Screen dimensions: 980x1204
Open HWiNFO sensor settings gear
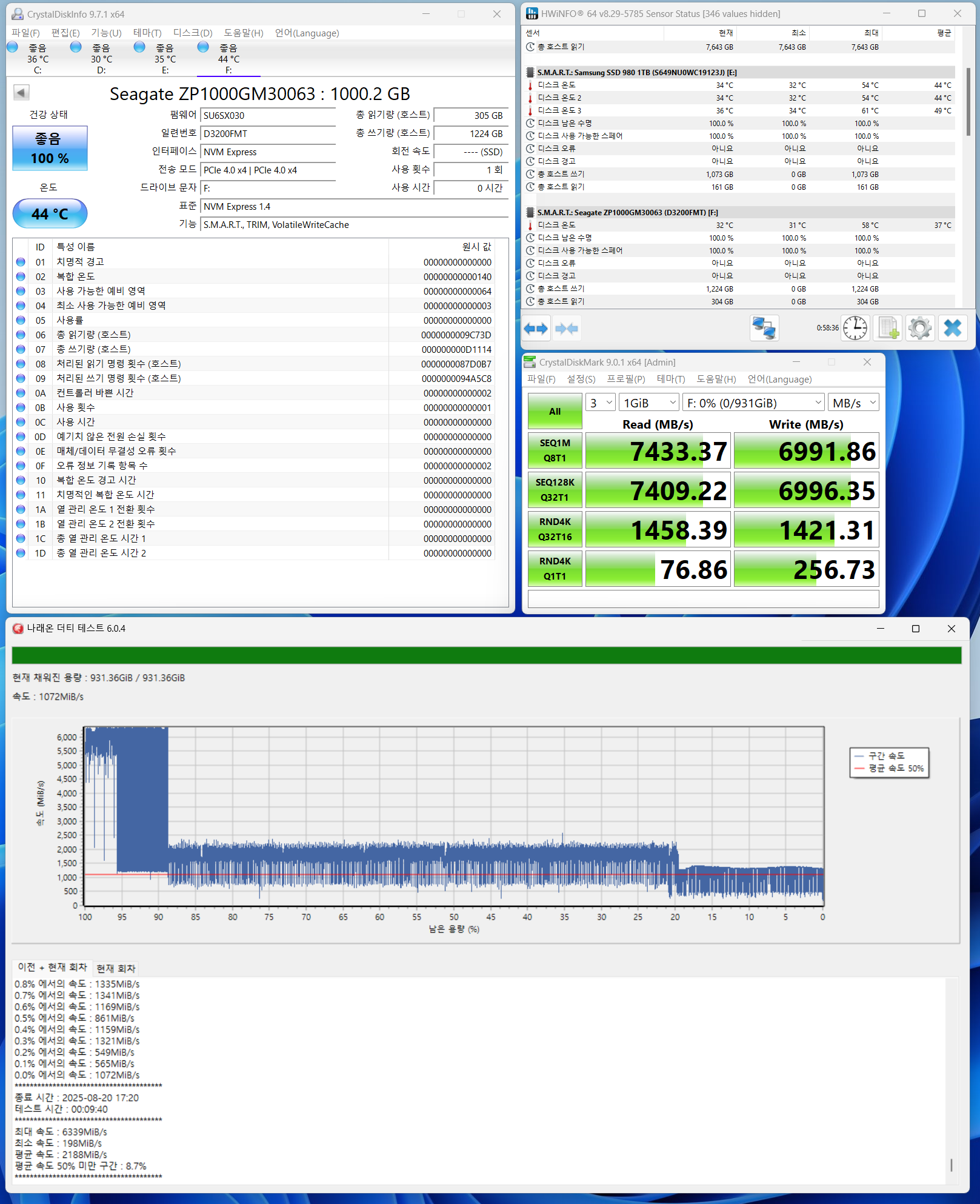(x=920, y=329)
